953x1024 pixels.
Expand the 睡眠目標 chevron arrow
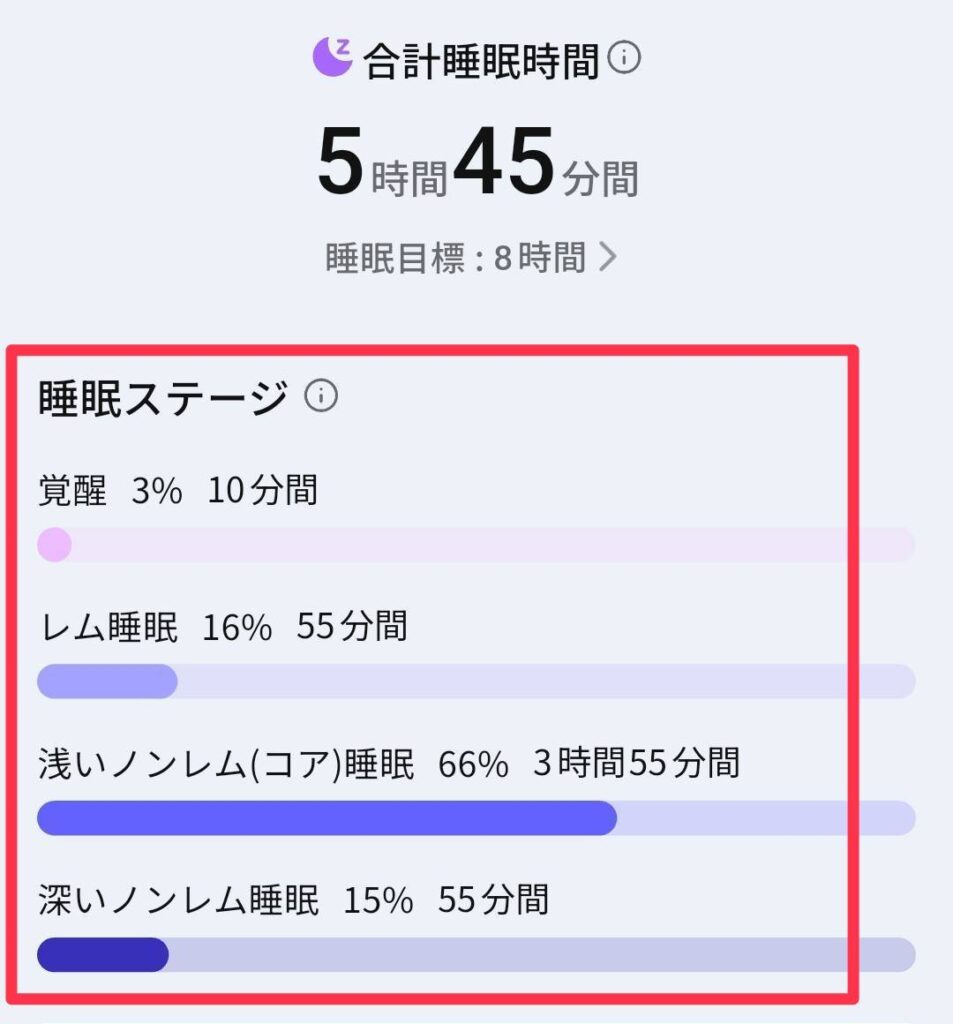click(x=607, y=258)
